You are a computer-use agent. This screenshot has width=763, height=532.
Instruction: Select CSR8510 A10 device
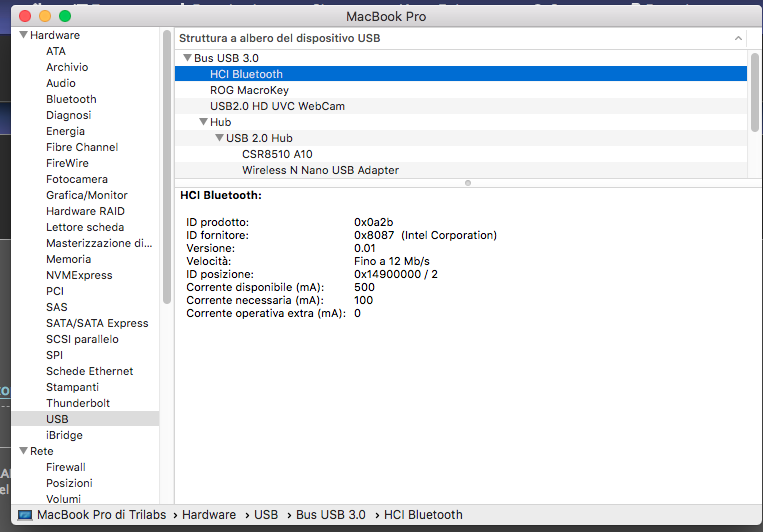(461, 154)
